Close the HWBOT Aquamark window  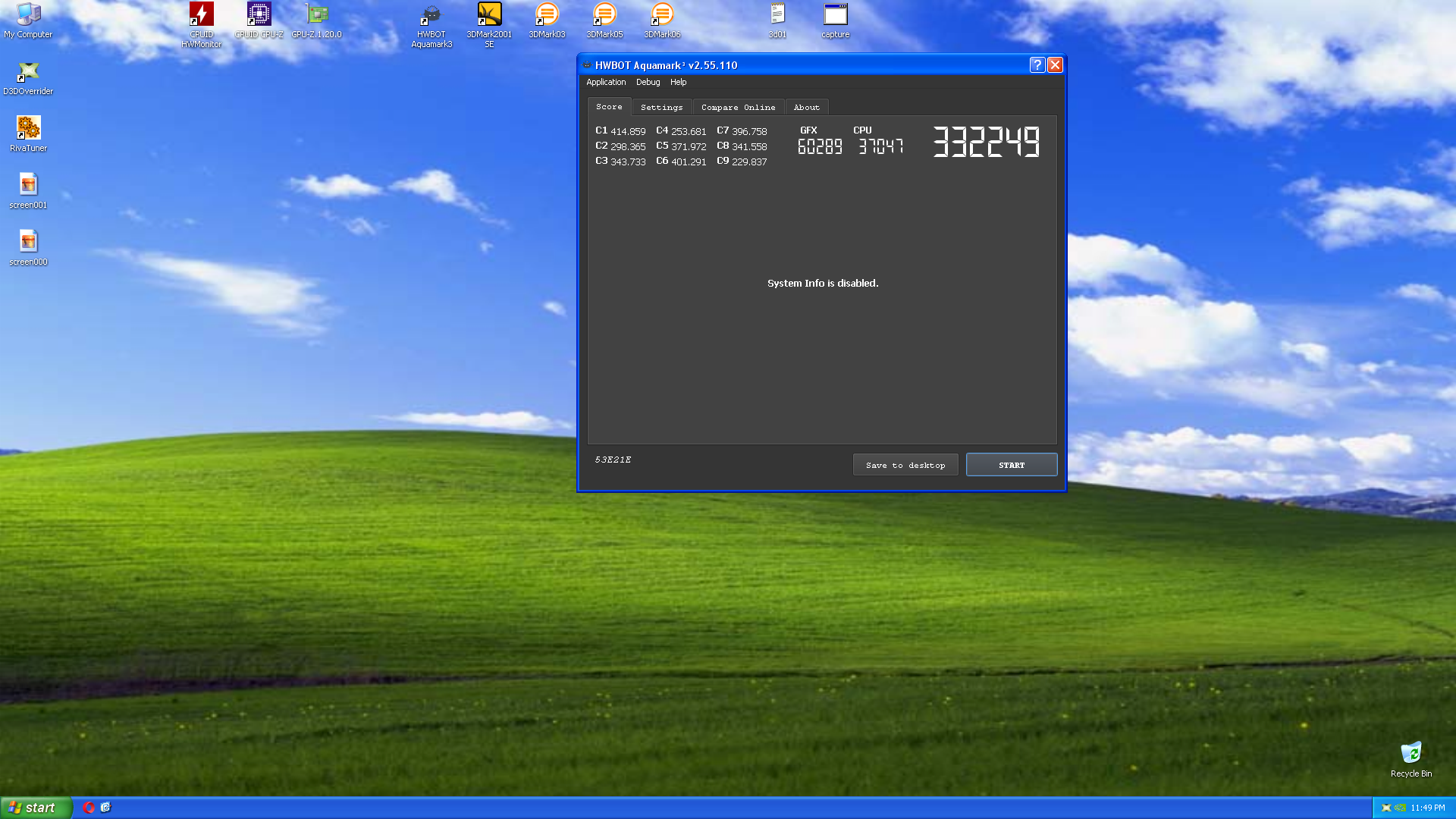coord(1055,65)
